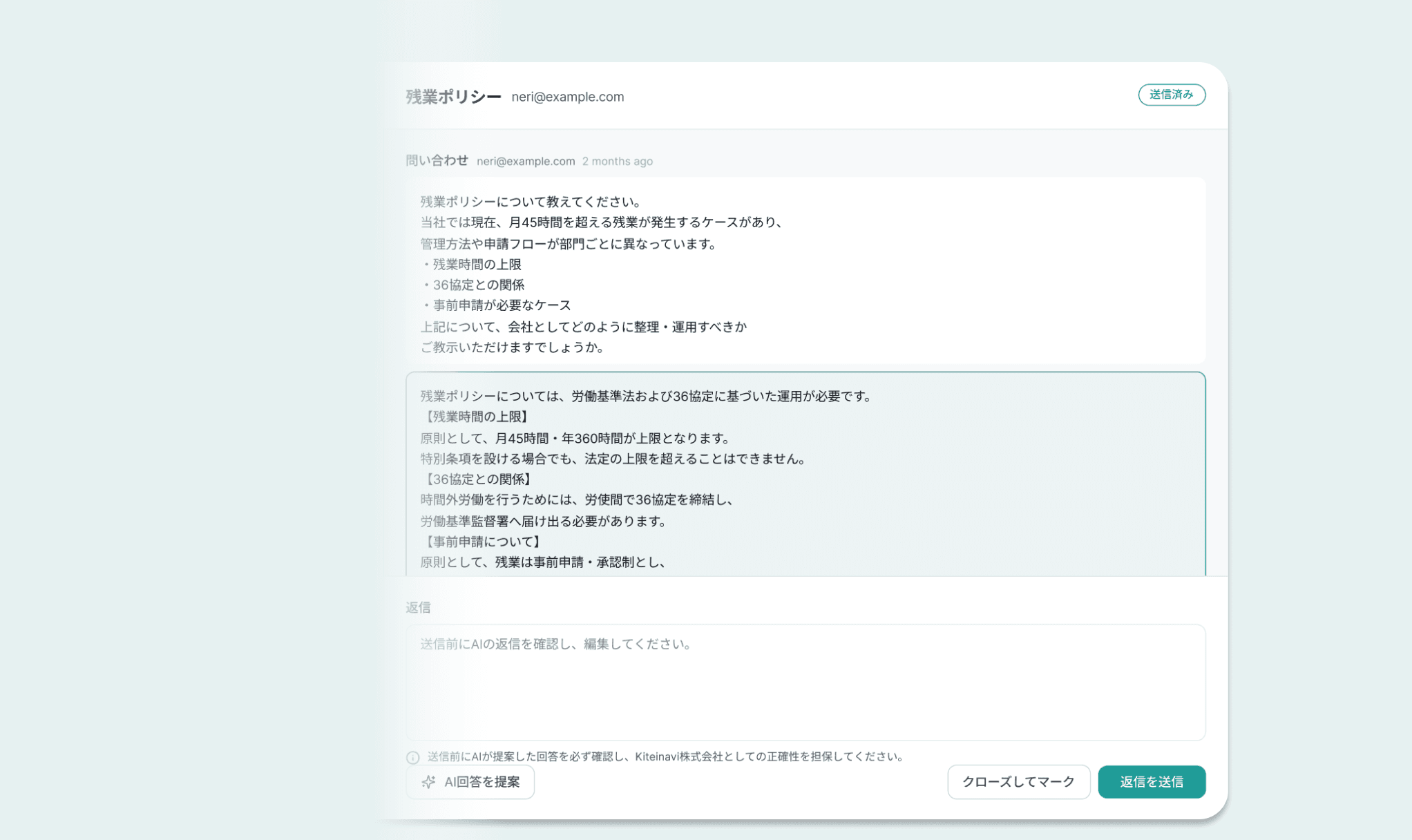Click the header email neri@example.com
The width and height of the screenshot is (1412, 840).
point(567,97)
